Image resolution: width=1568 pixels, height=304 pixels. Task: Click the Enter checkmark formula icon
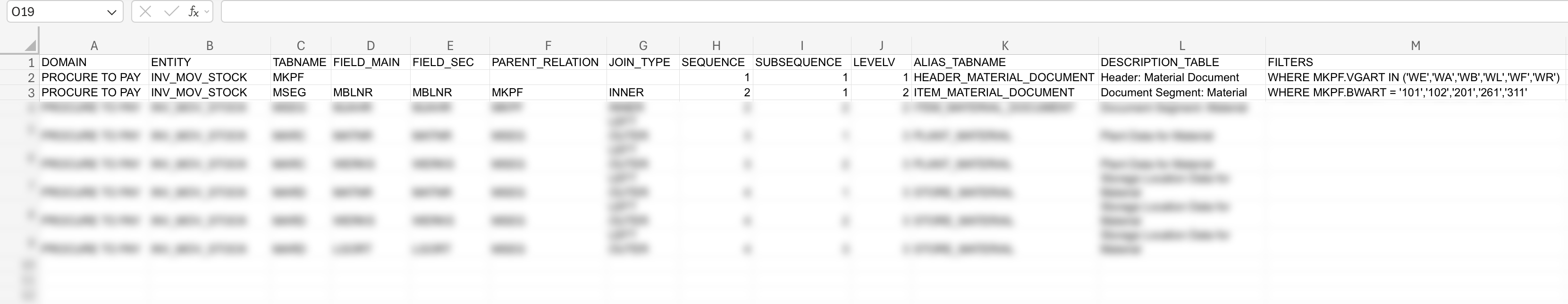coord(171,12)
